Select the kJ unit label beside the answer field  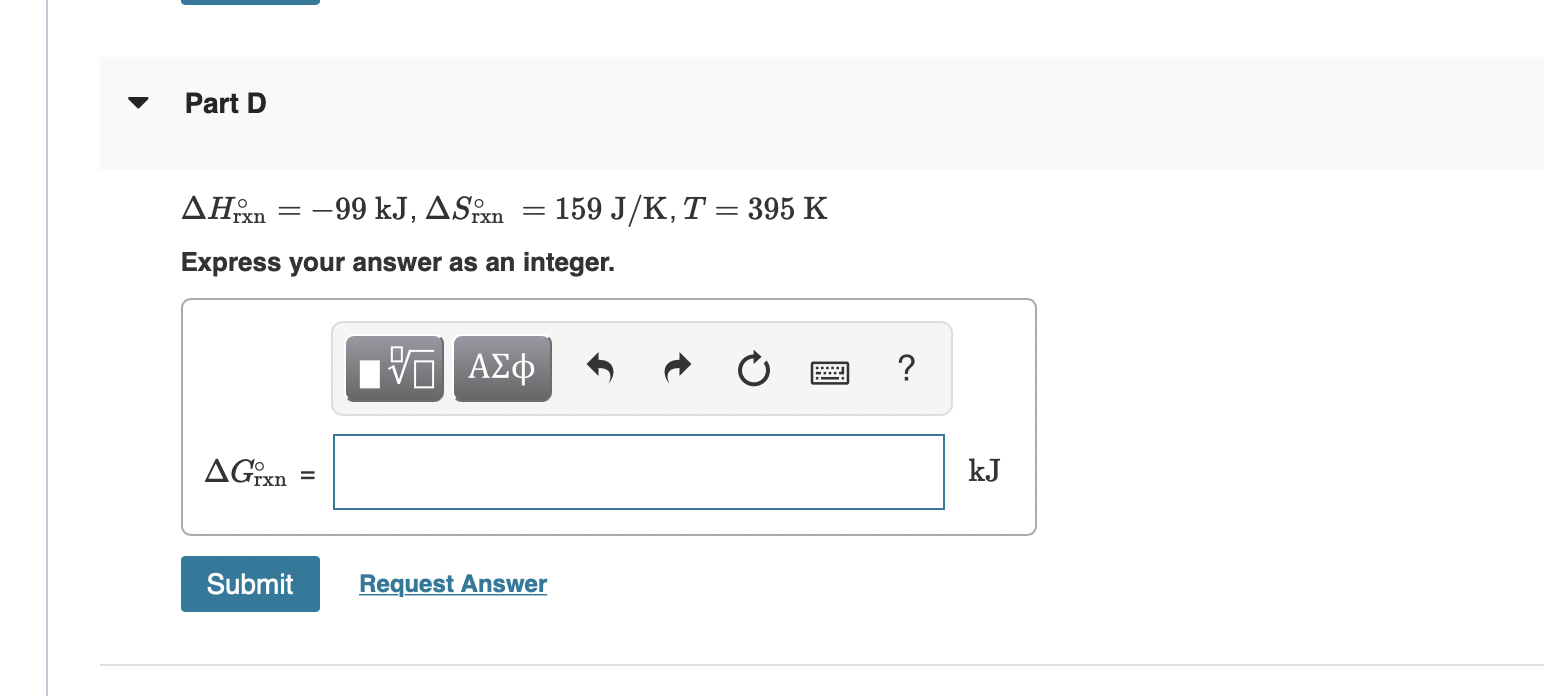[984, 470]
